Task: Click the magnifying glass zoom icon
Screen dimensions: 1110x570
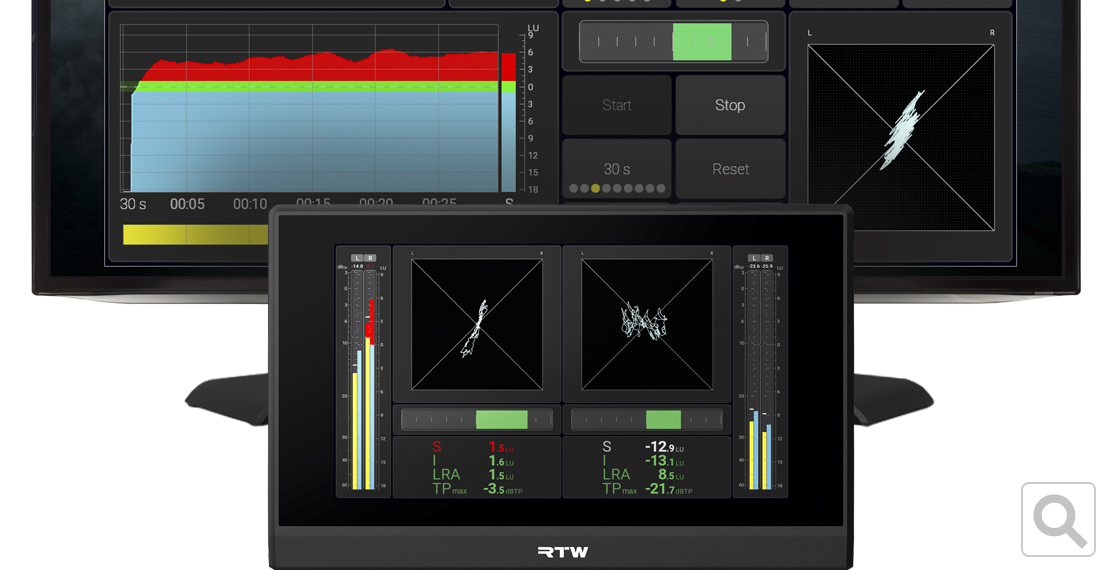Action: coord(1058,519)
